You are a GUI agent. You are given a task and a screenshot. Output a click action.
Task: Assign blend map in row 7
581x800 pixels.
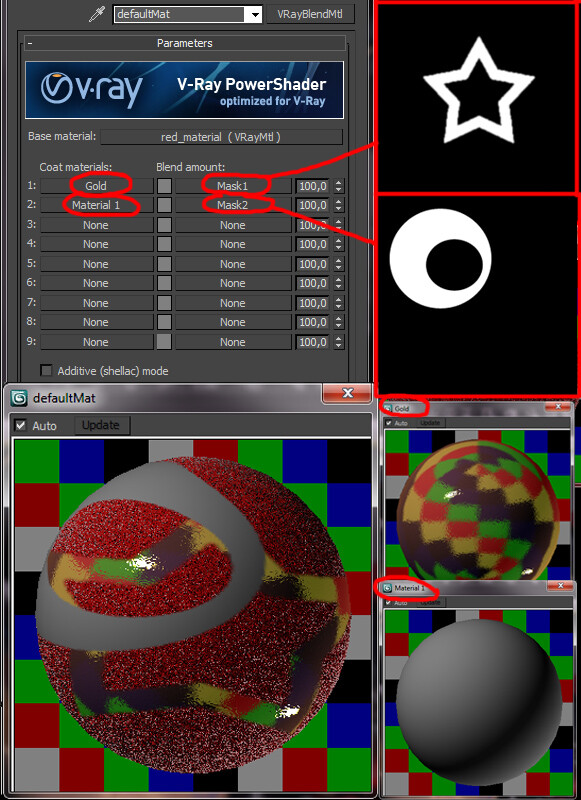pyautogui.click(x=233, y=303)
